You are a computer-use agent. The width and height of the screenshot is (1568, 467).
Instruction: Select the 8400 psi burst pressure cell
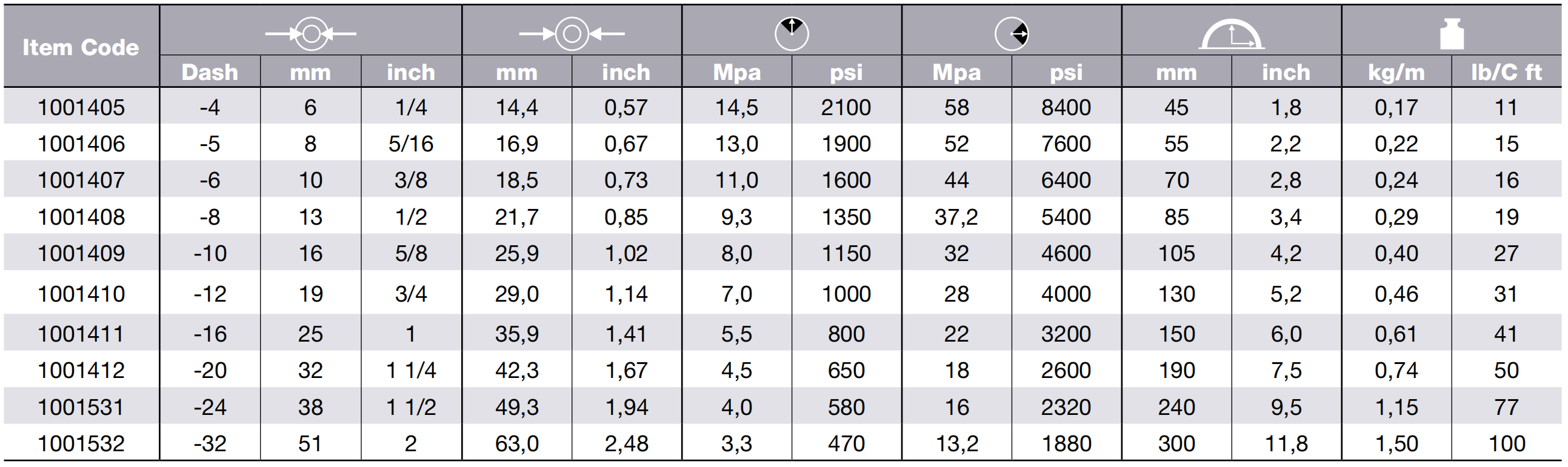pyautogui.click(x=1066, y=108)
